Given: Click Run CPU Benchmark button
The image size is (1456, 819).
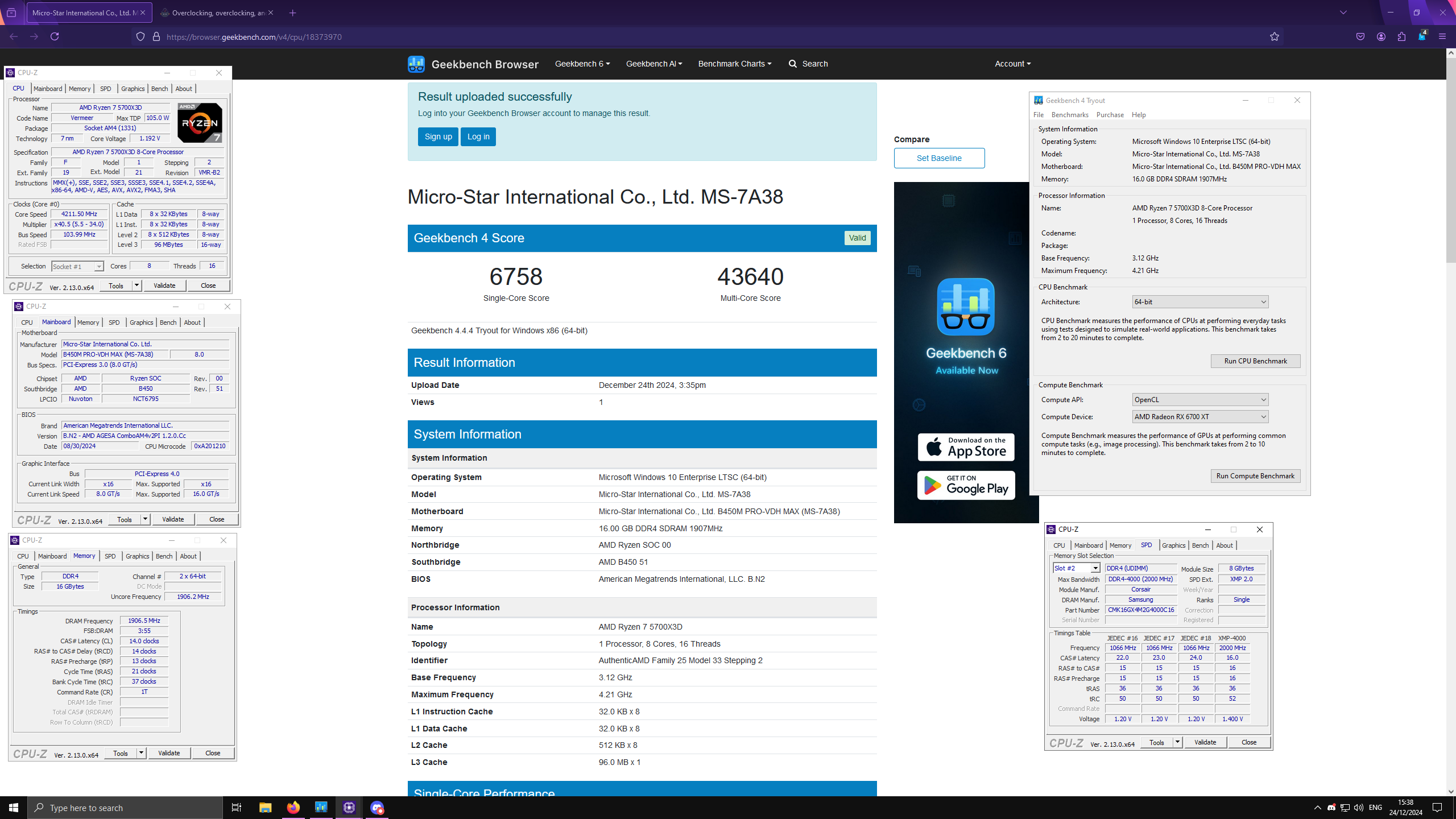Looking at the screenshot, I should [x=1255, y=361].
